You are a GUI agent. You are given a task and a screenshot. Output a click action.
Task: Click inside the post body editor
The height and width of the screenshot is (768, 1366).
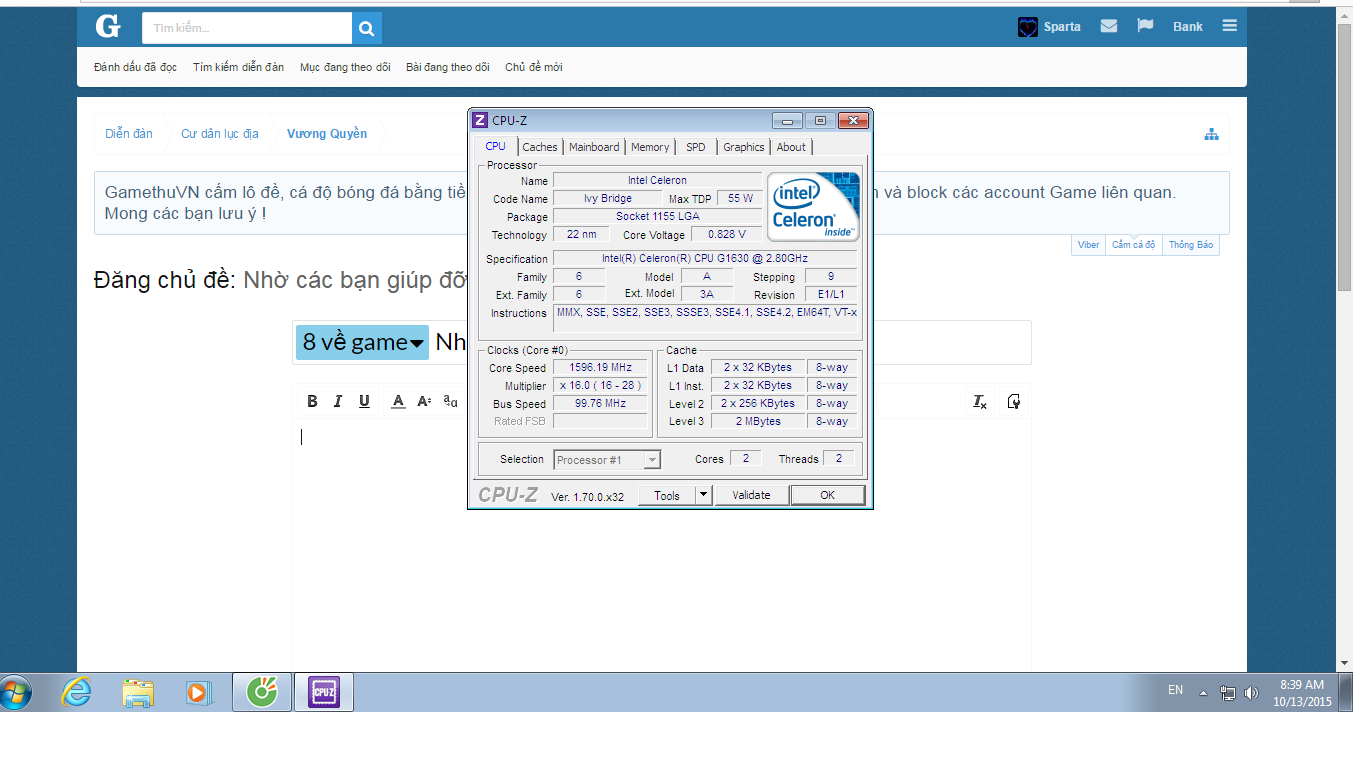[662, 545]
